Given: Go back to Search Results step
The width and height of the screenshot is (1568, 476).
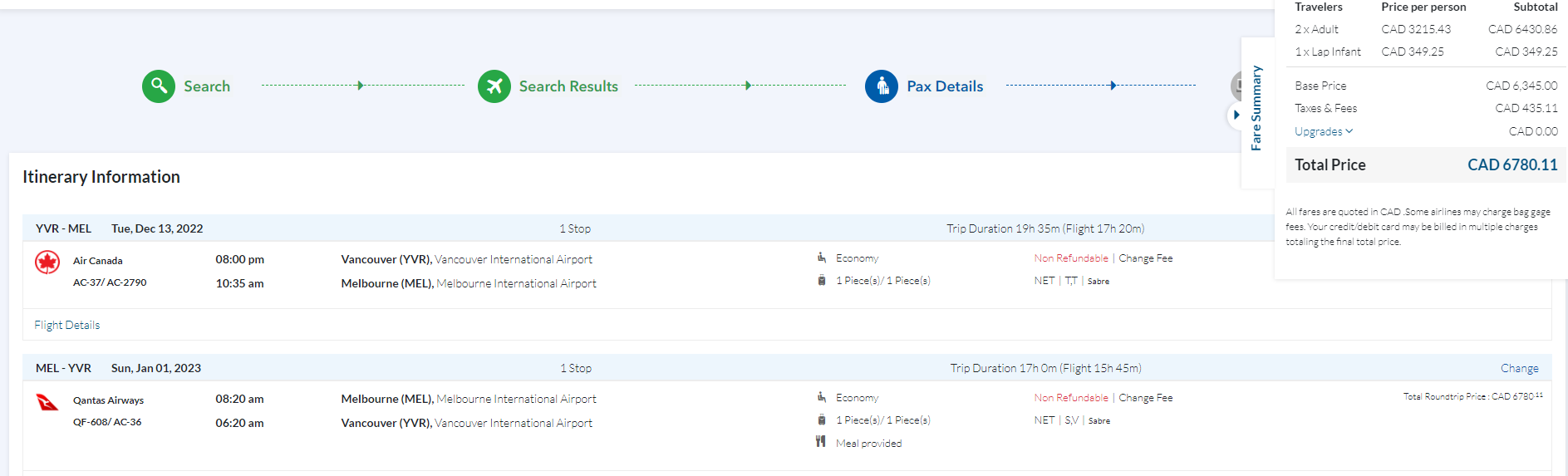Looking at the screenshot, I should [568, 86].
